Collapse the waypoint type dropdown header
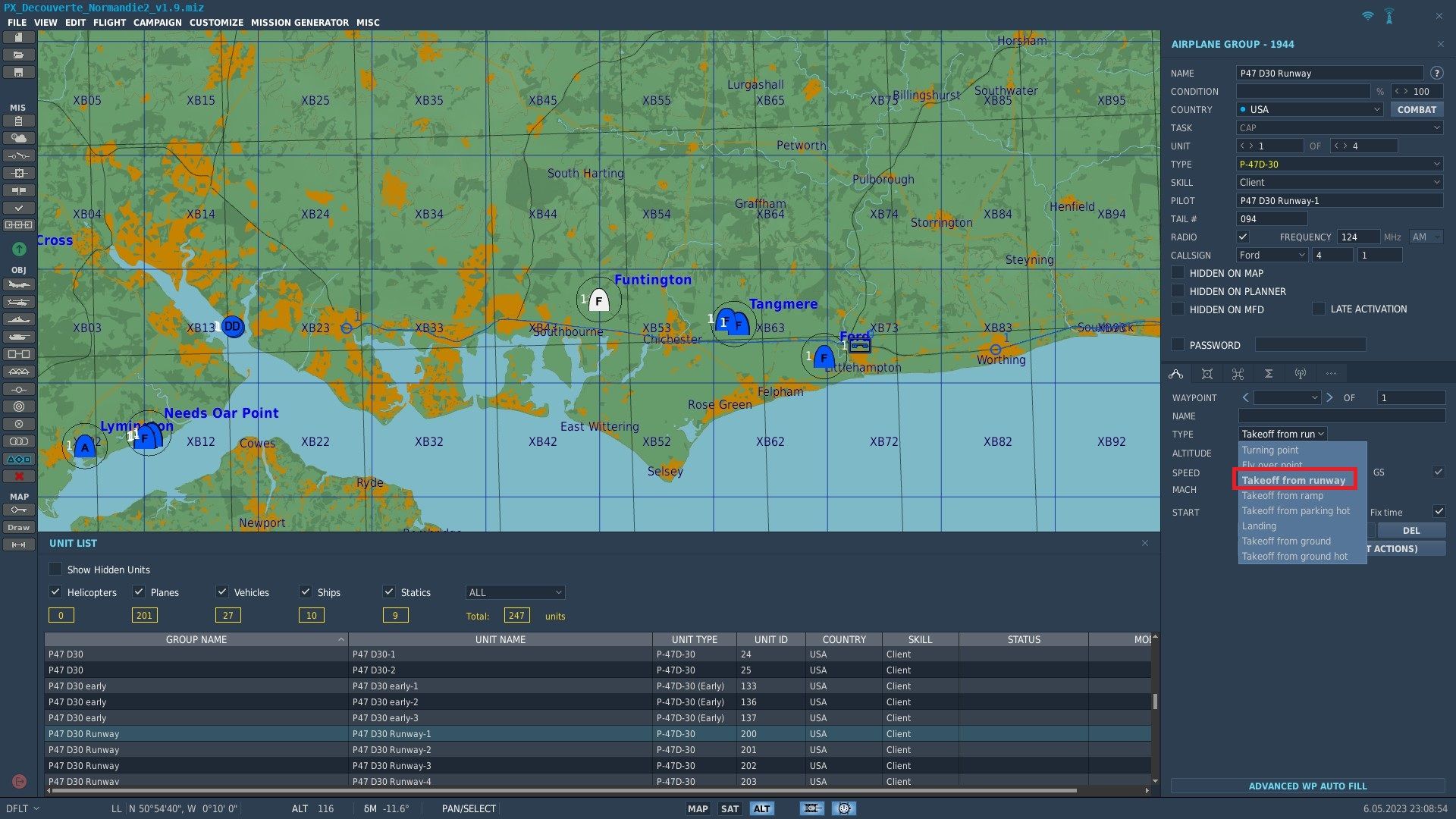This screenshot has width=1456, height=819. coord(1282,434)
